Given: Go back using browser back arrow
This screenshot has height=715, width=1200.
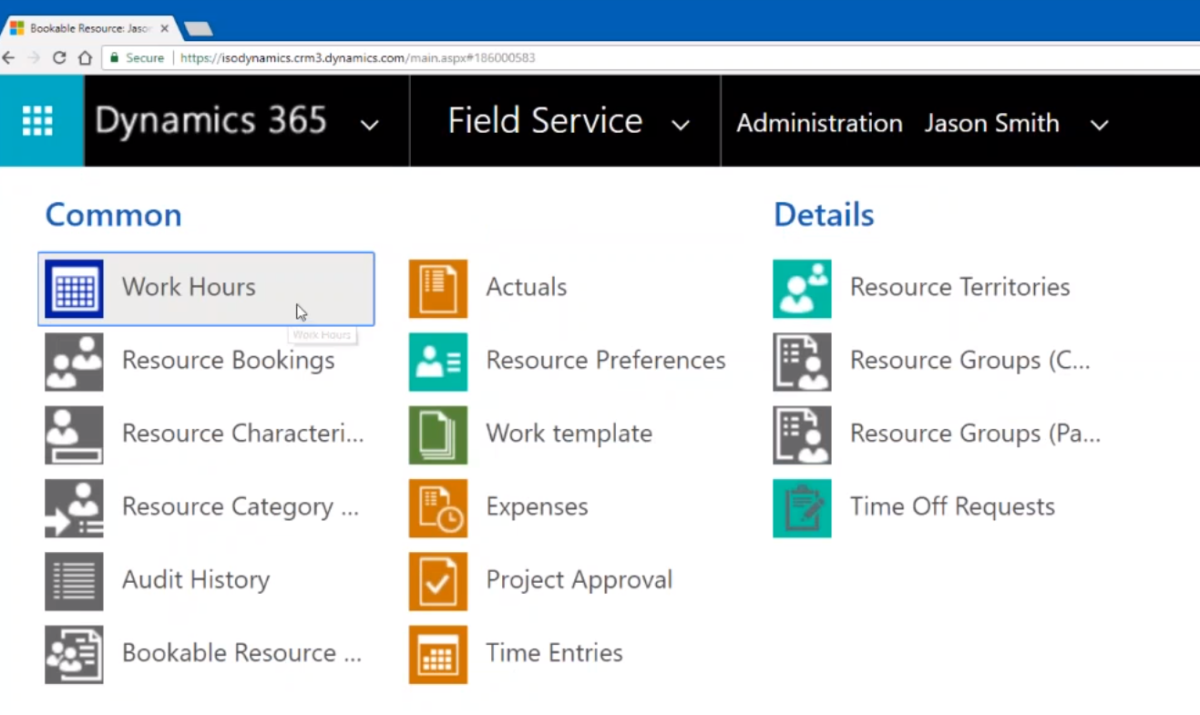Looking at the screenshot, I should pos(9,58).
